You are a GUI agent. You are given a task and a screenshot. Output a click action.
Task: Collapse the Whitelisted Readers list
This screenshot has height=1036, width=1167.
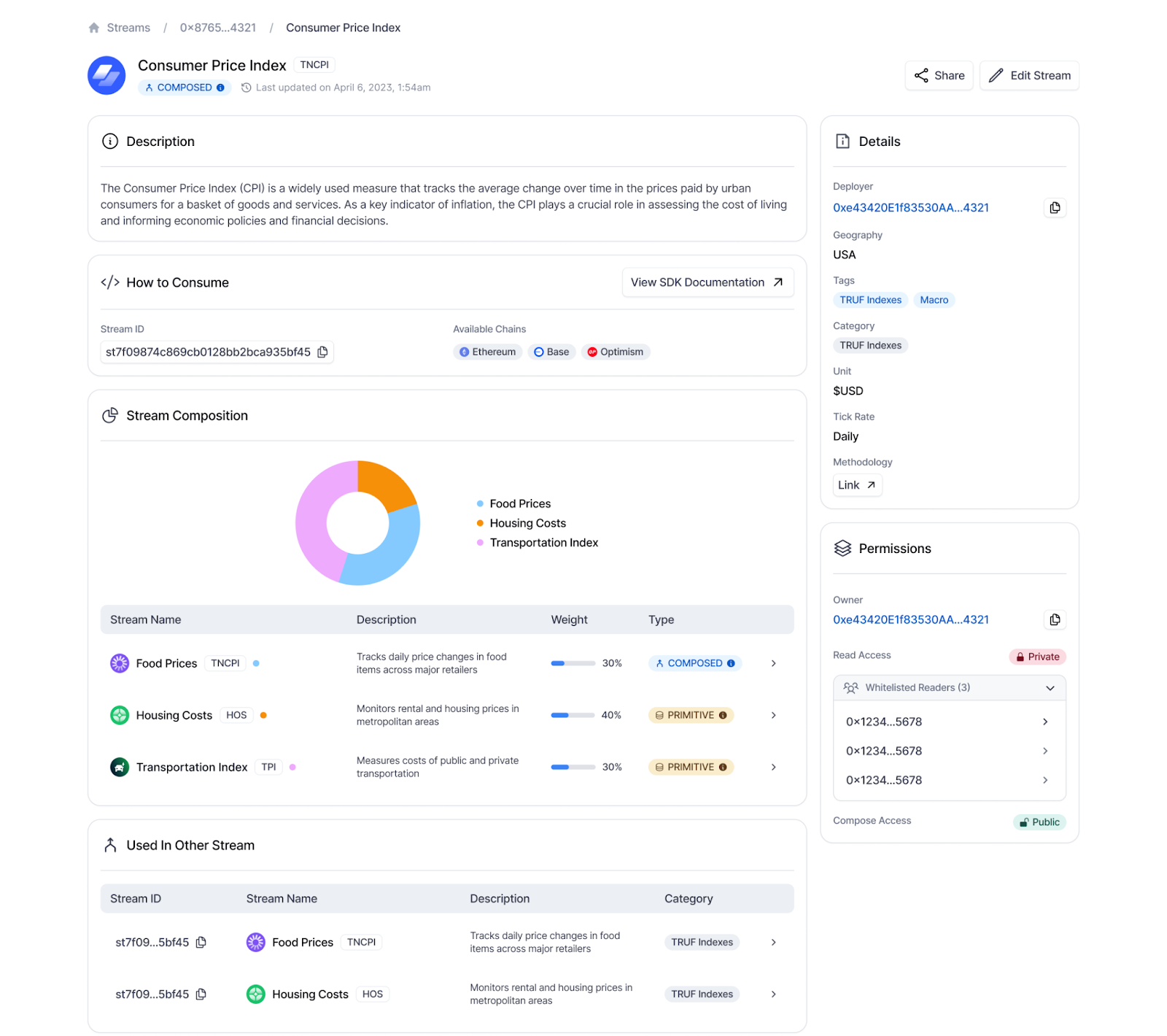(1050, 688)
